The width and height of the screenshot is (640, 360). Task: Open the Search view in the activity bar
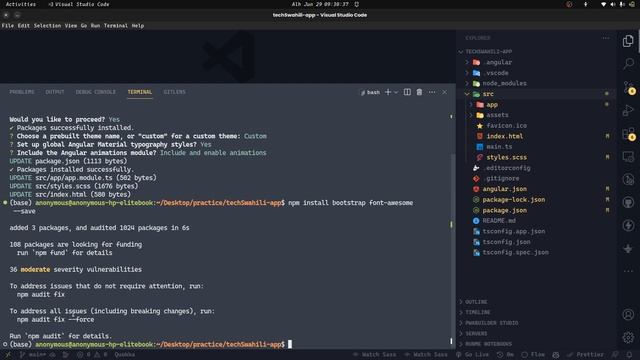click(x=628, y=64)
